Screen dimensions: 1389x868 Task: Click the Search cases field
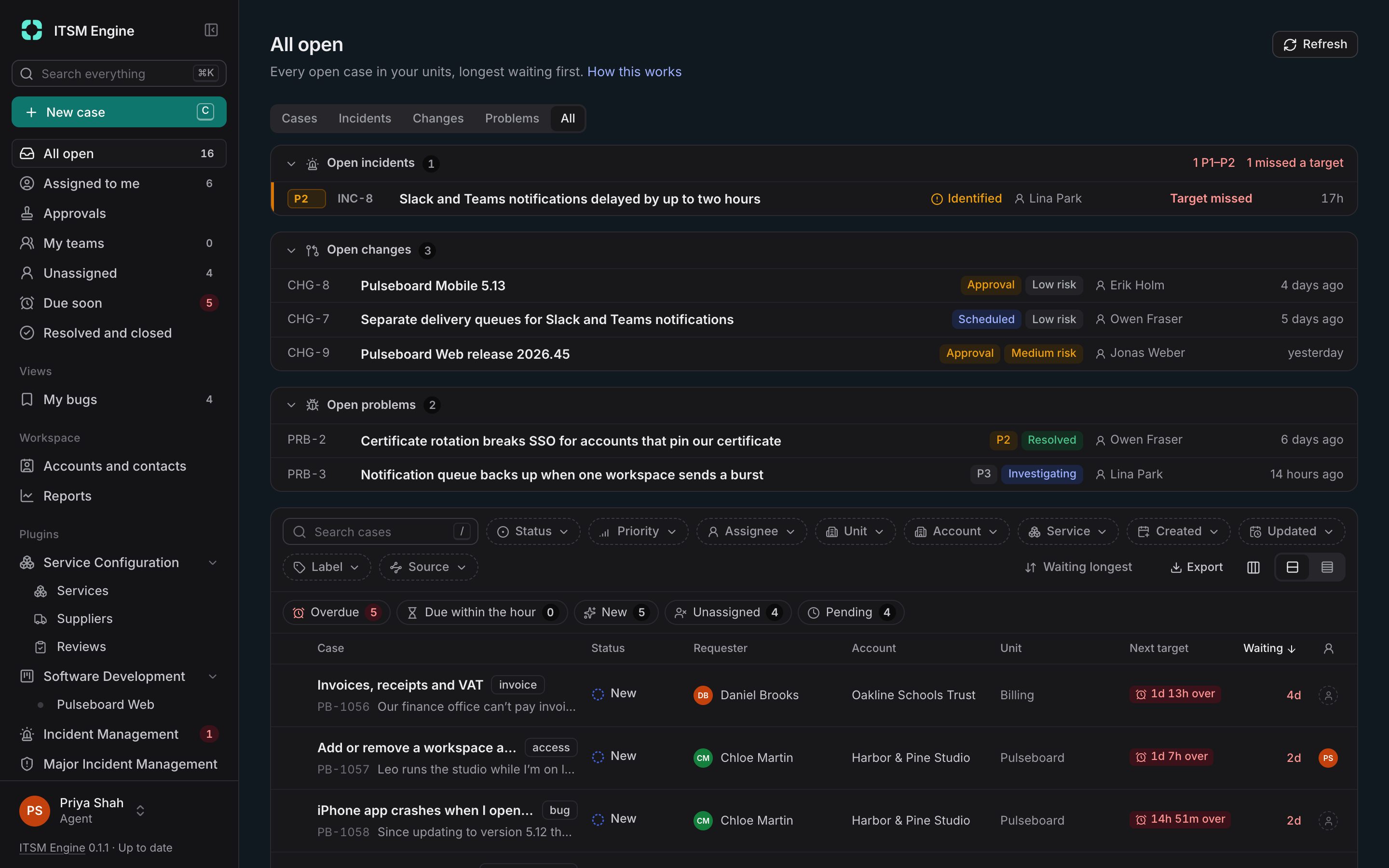click(380, 531)
